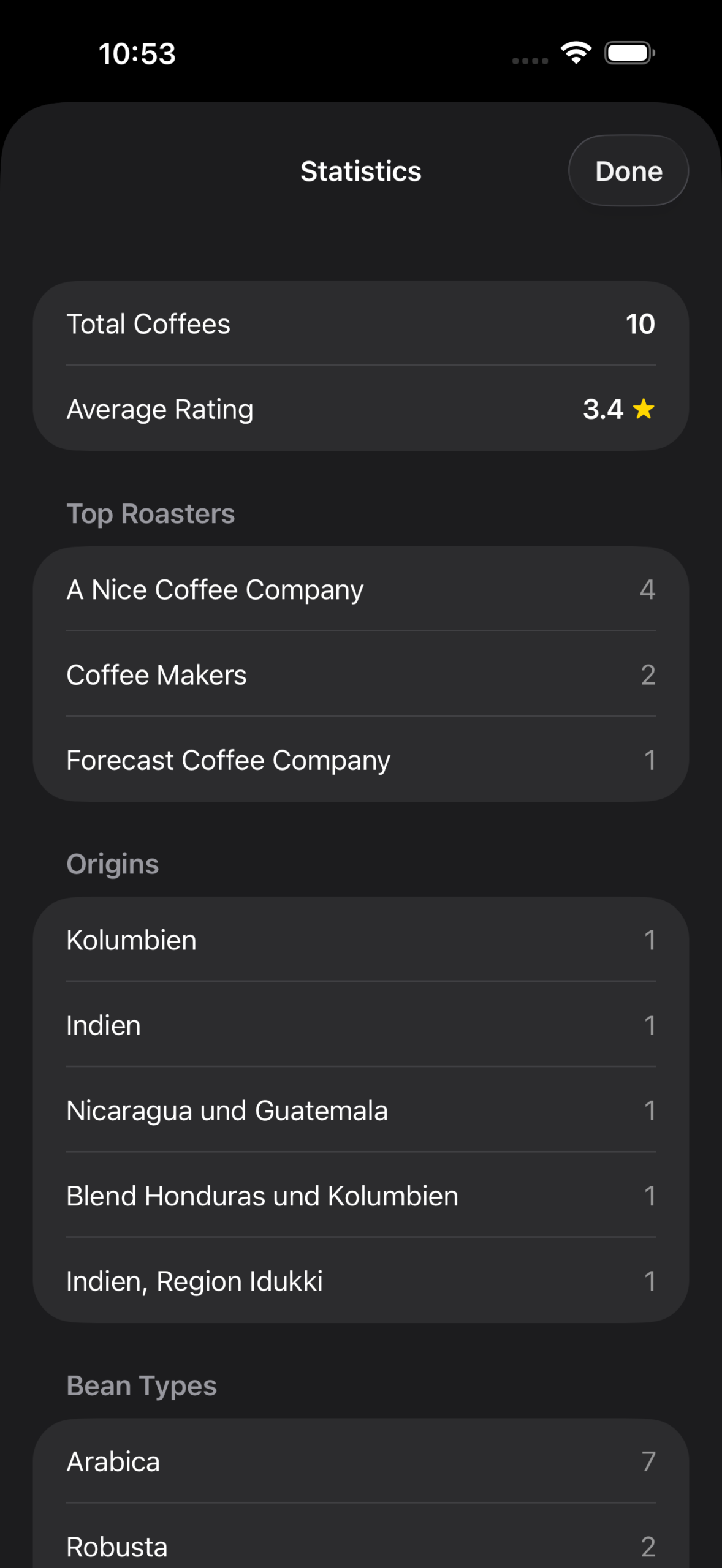Viewport: 722px width, 1568px height.
Task: Tap Blend Honduras und Kolumbien row
Action: pos(360,1196)
